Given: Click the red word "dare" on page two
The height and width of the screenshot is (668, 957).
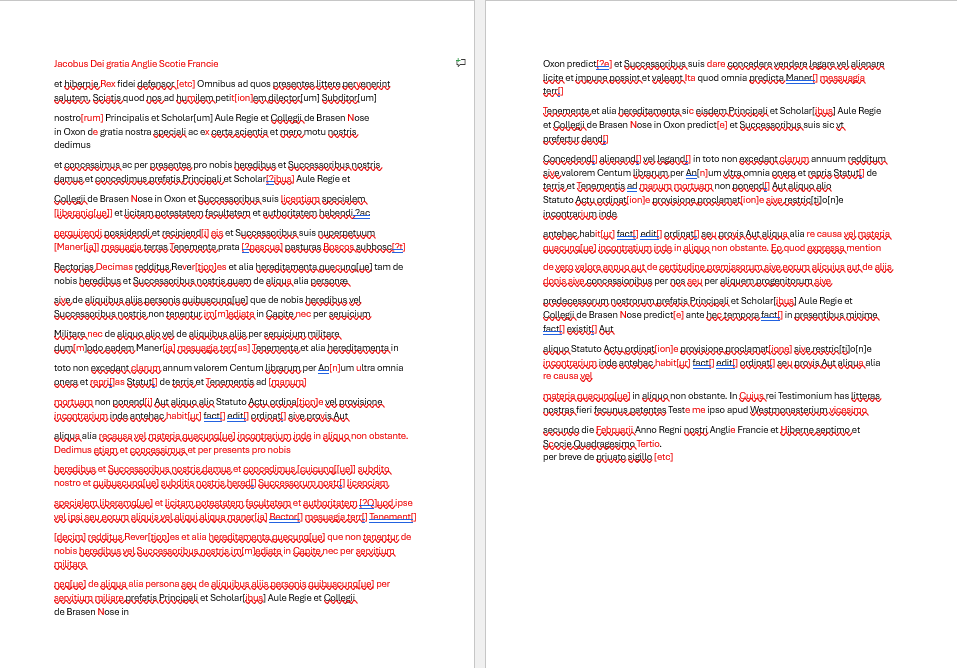Looking at the screenshot, I should (716, 64).
